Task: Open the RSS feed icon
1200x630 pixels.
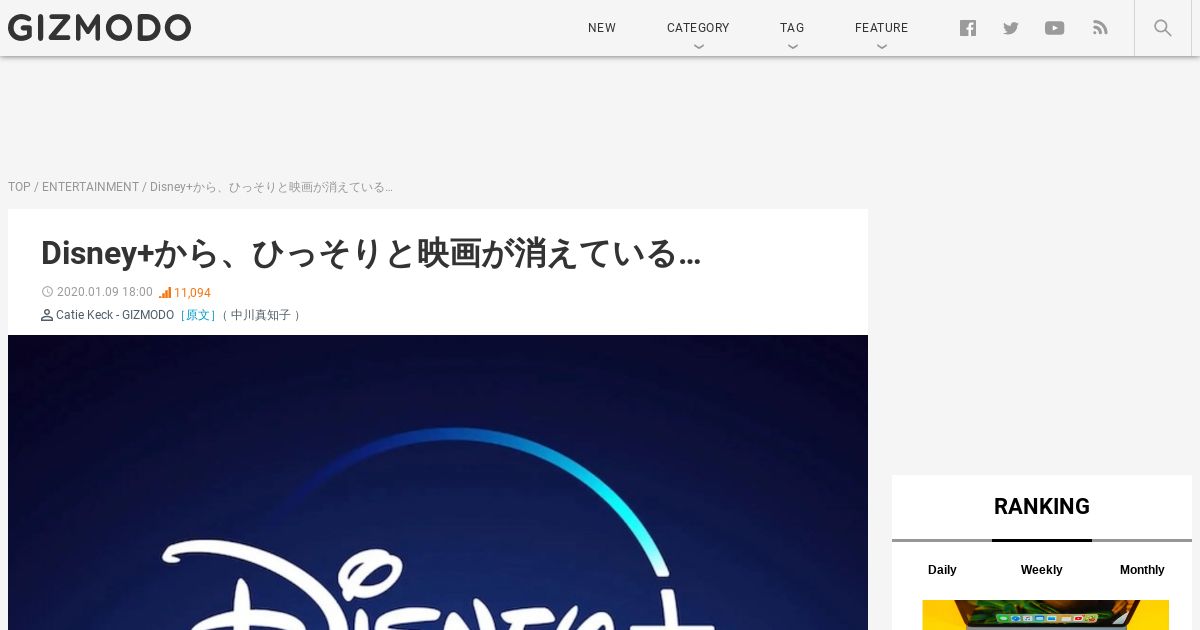Action: point(1100,28)
